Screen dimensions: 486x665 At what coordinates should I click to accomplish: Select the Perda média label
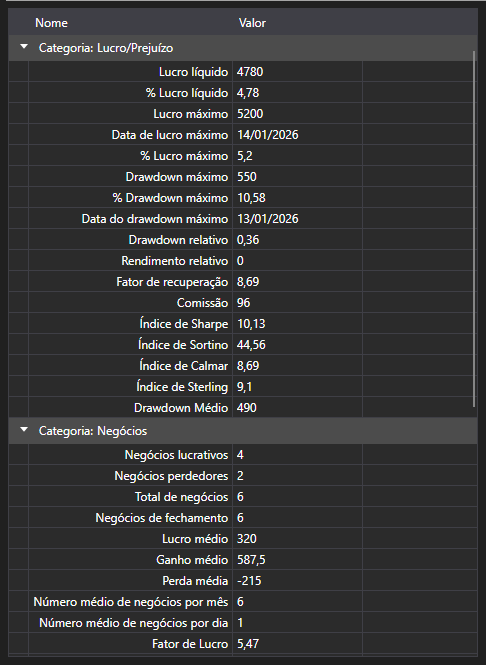coord(195,581)
